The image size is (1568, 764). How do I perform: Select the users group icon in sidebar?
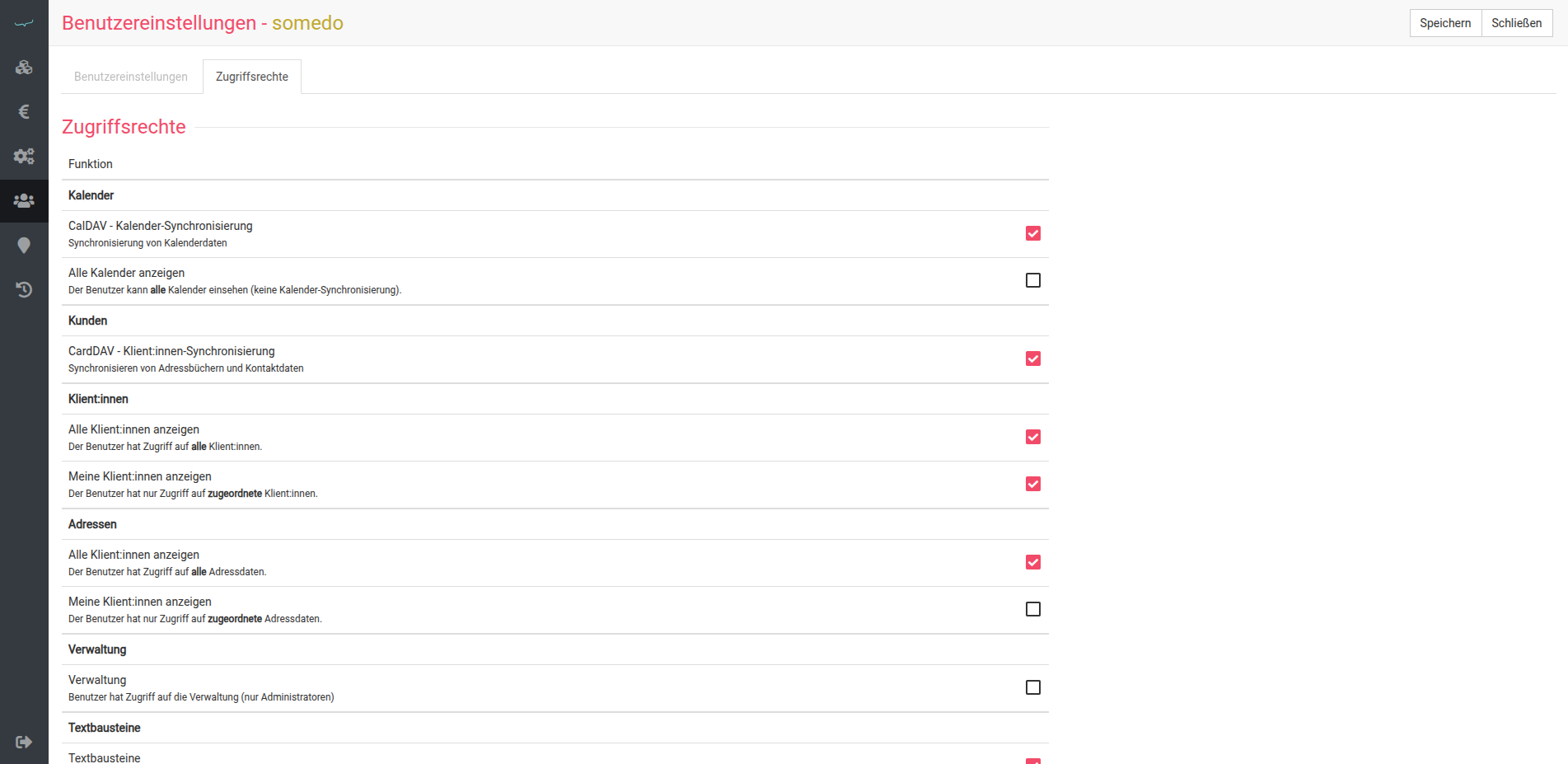coord(24,200)
